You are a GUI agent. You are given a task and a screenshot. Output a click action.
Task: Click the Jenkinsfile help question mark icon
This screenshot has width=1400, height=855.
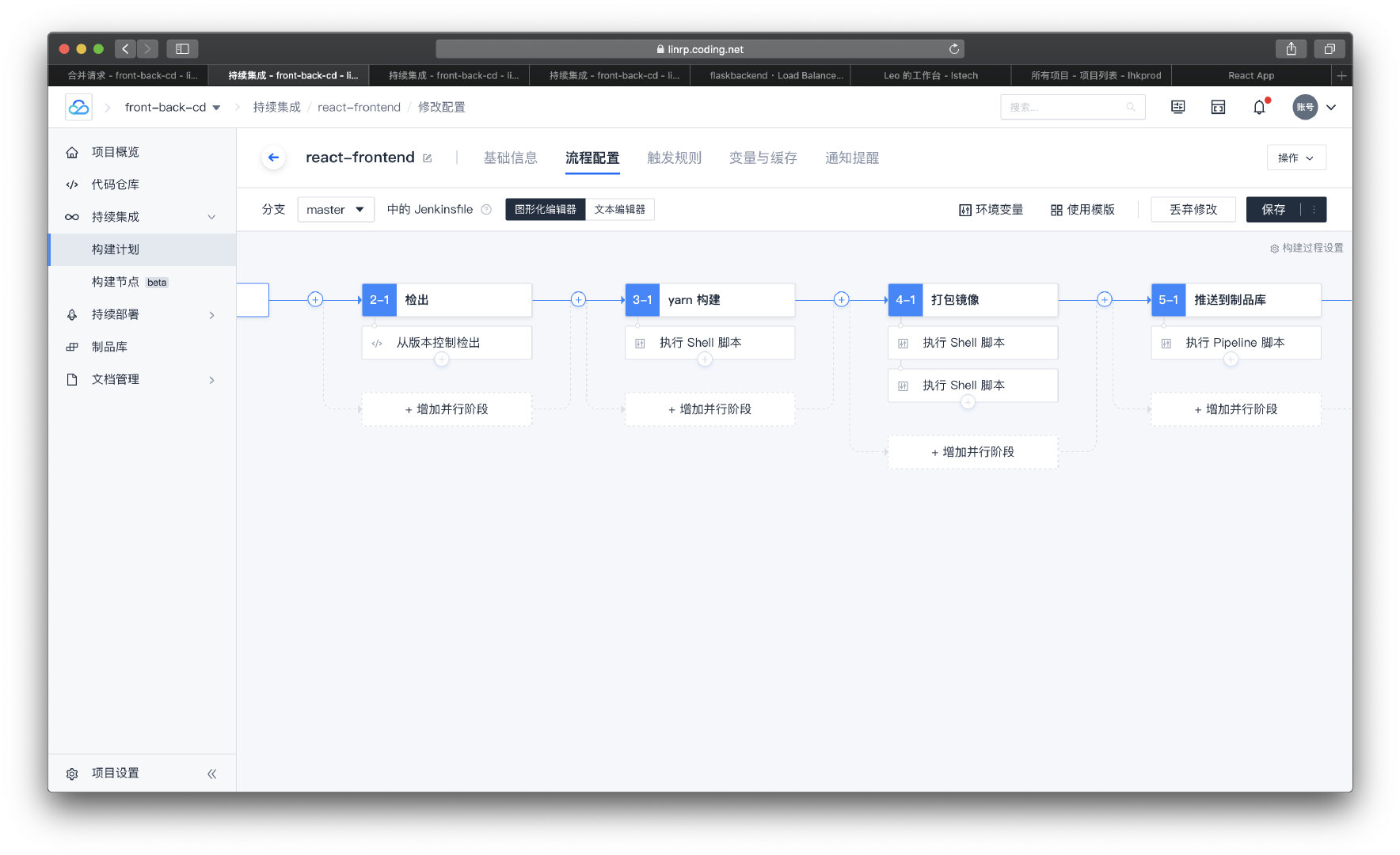click(x=486, y=210)
